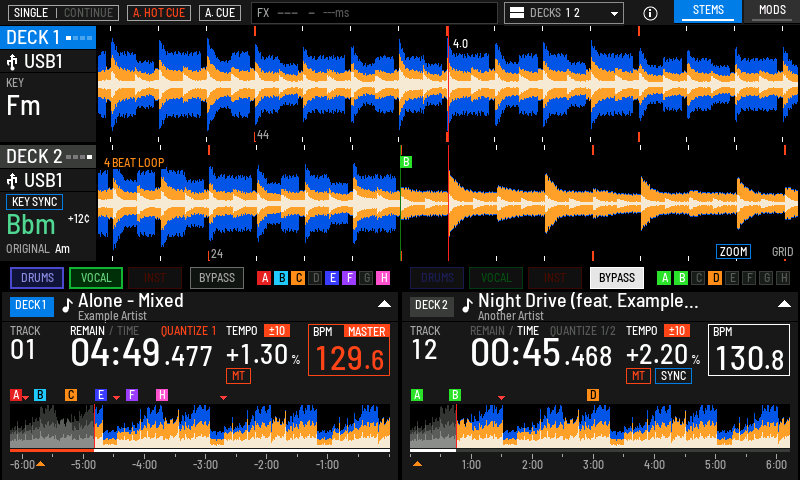Disable KEY SYNC on Deck 2
800x480 pixels.
[x=34, y=202]
